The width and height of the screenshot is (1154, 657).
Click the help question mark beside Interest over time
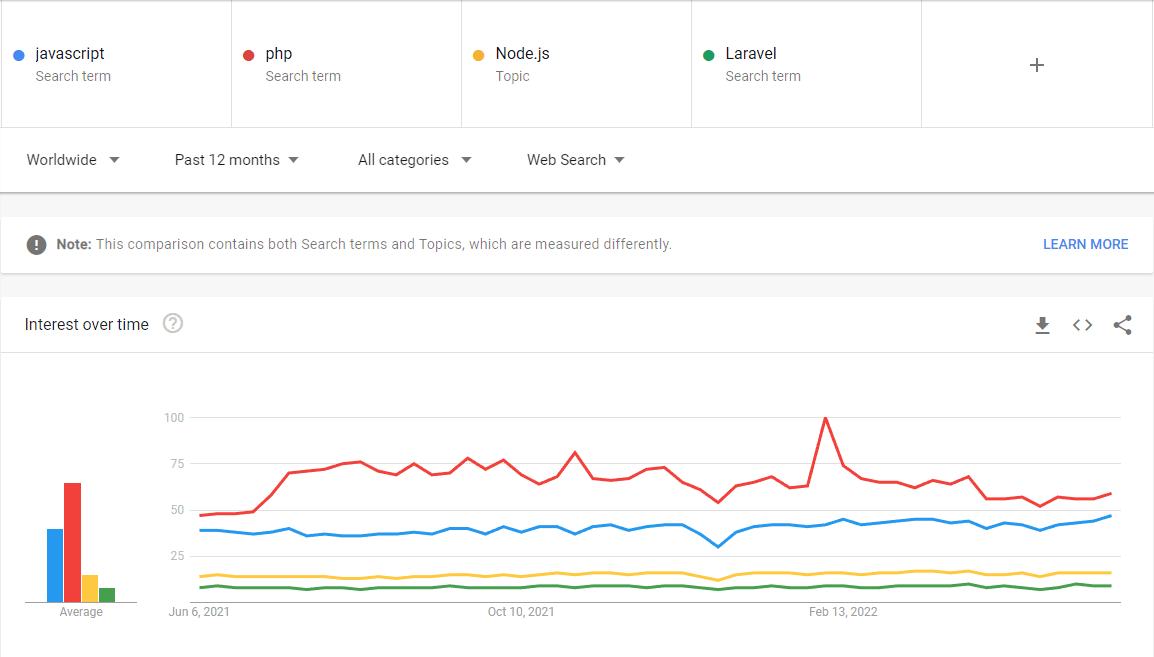(x=172, y=323)
